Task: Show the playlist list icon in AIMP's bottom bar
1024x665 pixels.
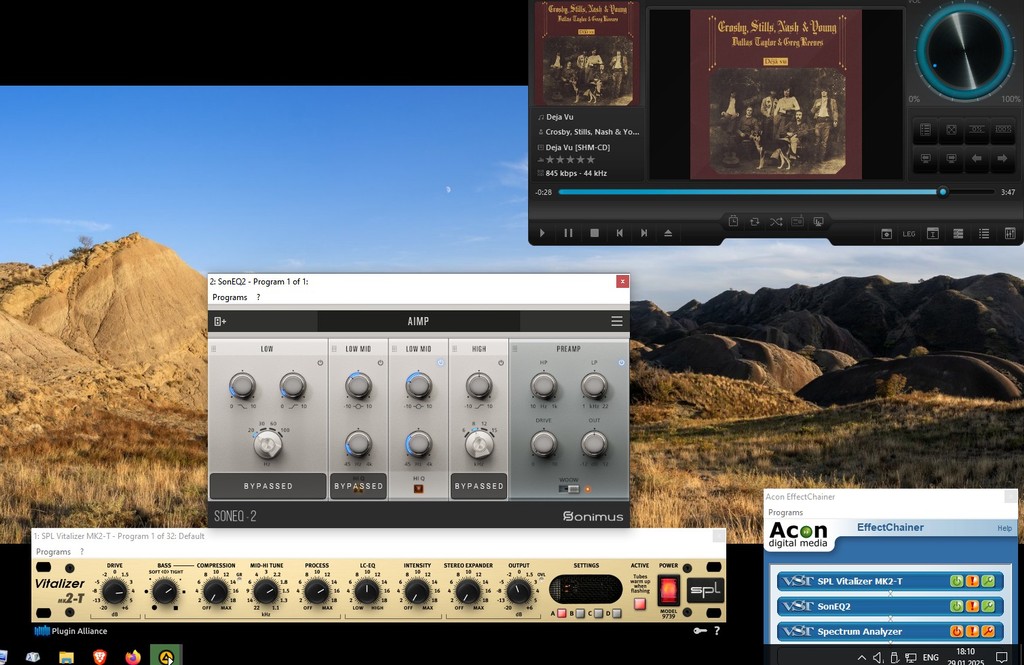Action: pos(984,234)
